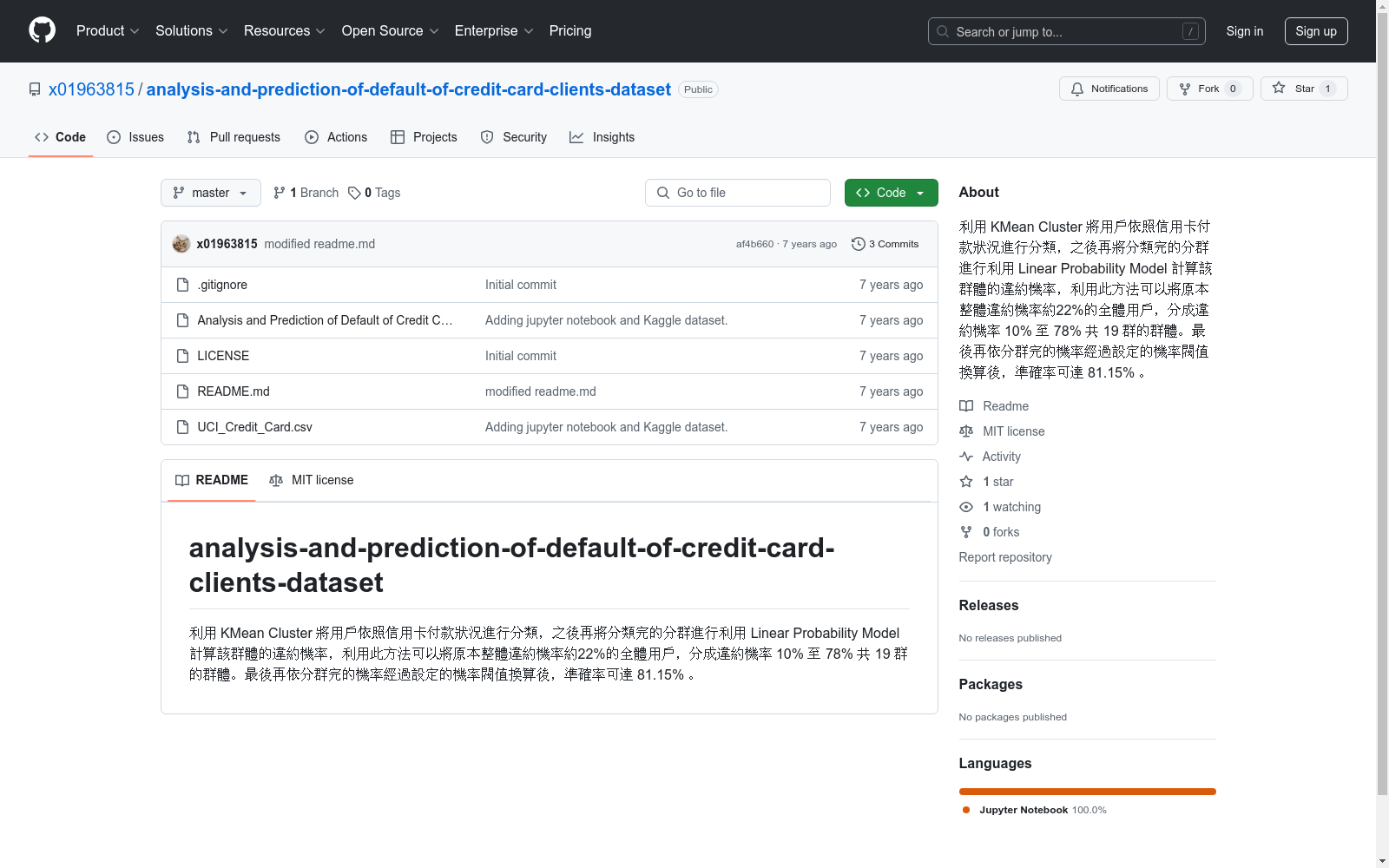This screenshot has height=868, width=1389.
Task: Open the README heading anchor analysis-and-prediction title
Action: coord(511,565)
